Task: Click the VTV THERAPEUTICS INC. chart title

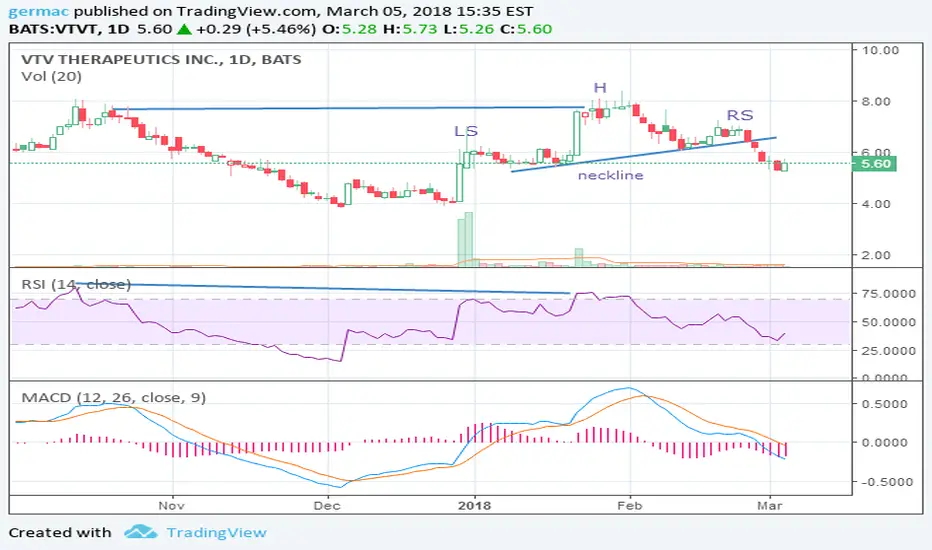Action: pyautogui.click(x=161, y=59)
